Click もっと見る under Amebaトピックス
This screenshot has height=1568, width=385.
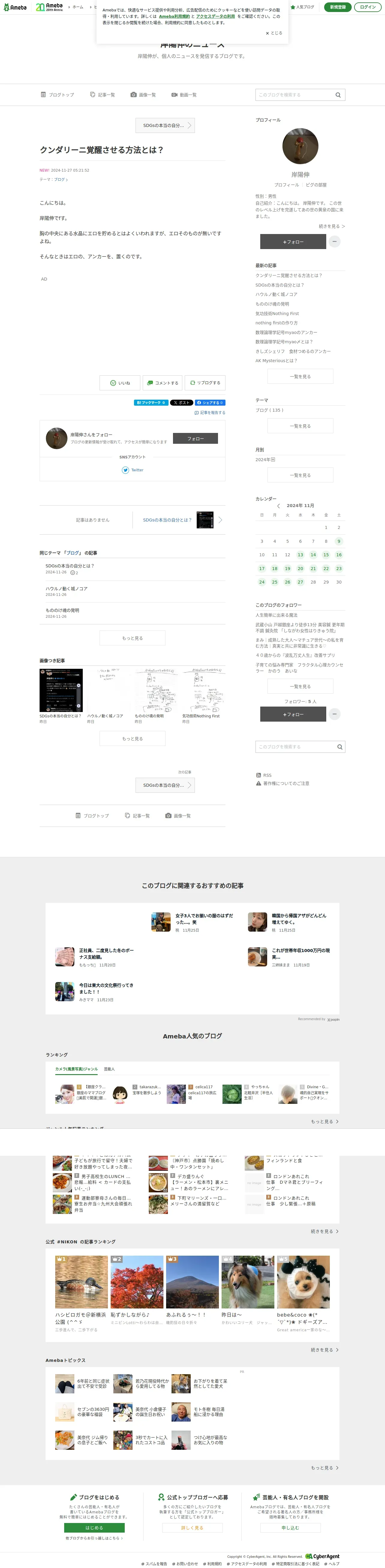click(325, 1467)
